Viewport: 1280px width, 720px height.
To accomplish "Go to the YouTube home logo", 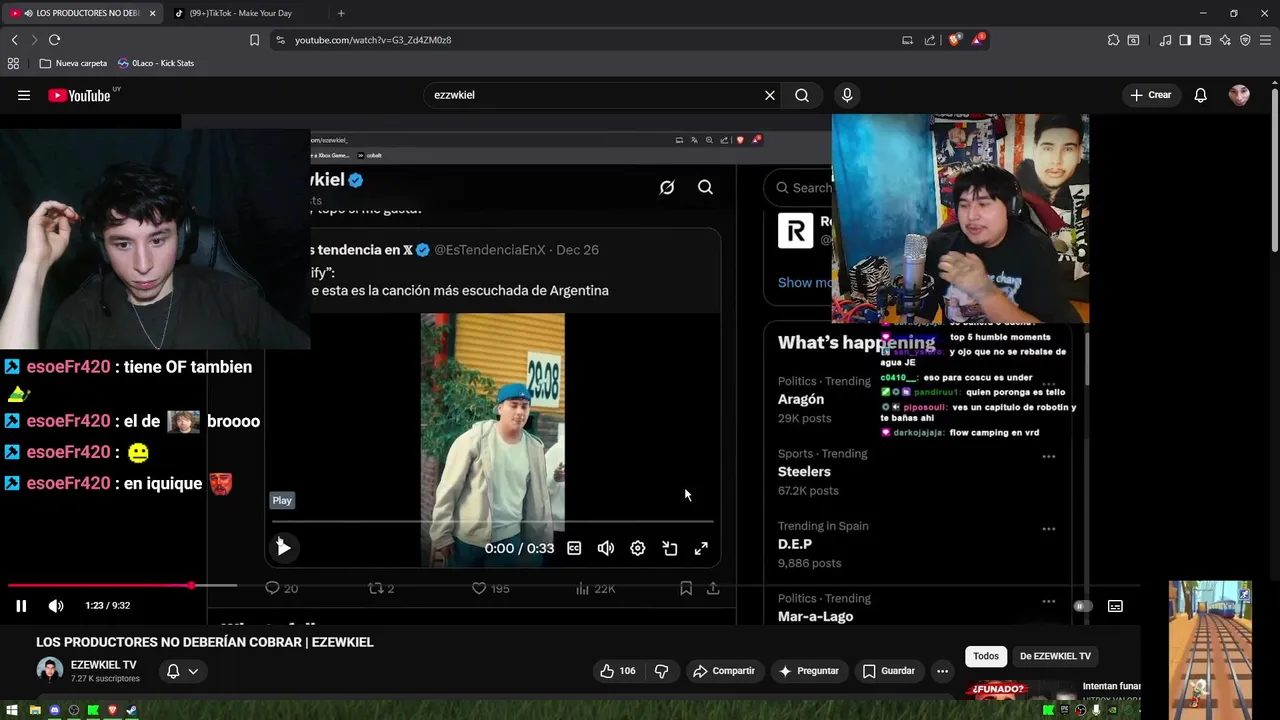I will click(79, 95).
